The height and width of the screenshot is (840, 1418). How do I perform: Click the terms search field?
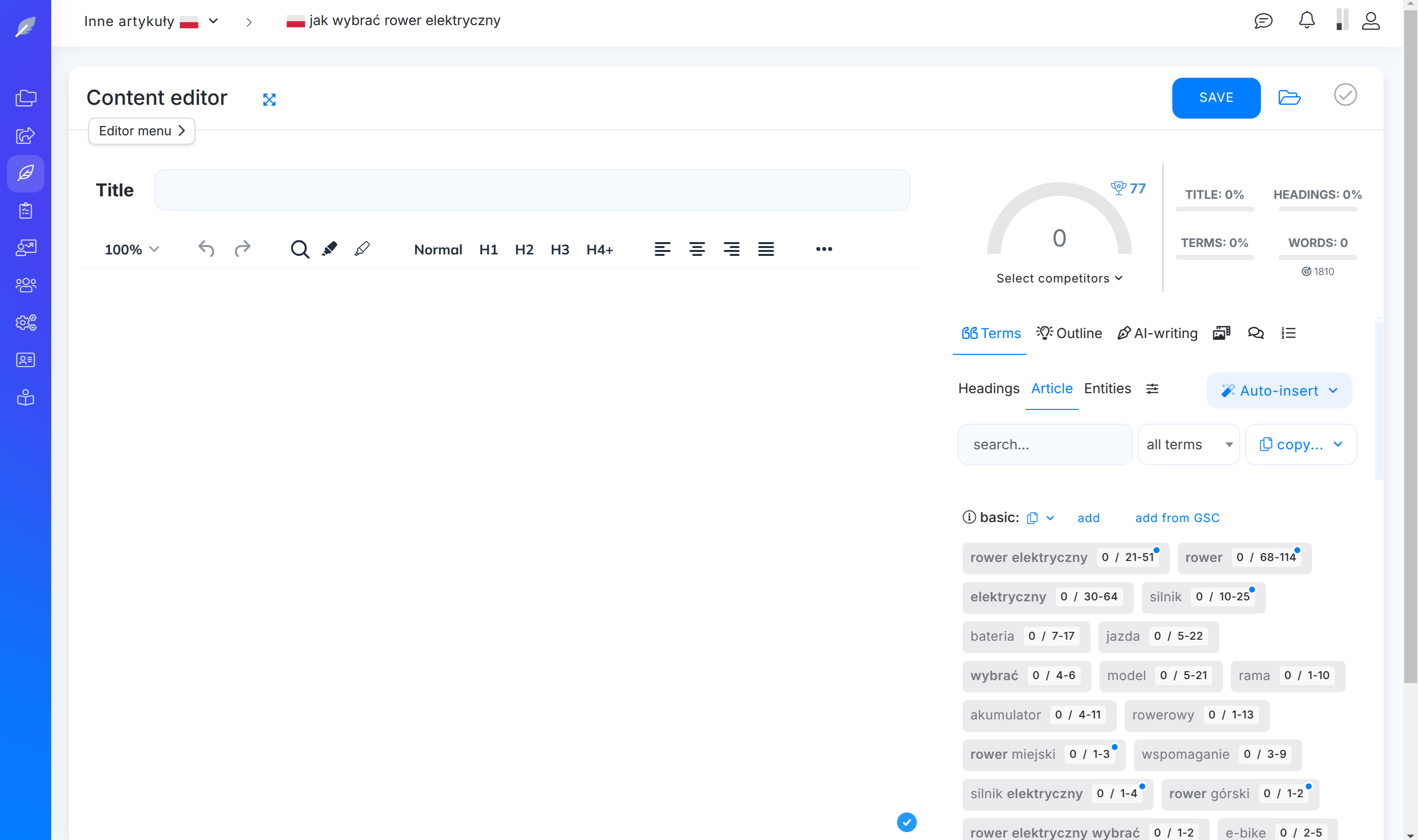1045,444
